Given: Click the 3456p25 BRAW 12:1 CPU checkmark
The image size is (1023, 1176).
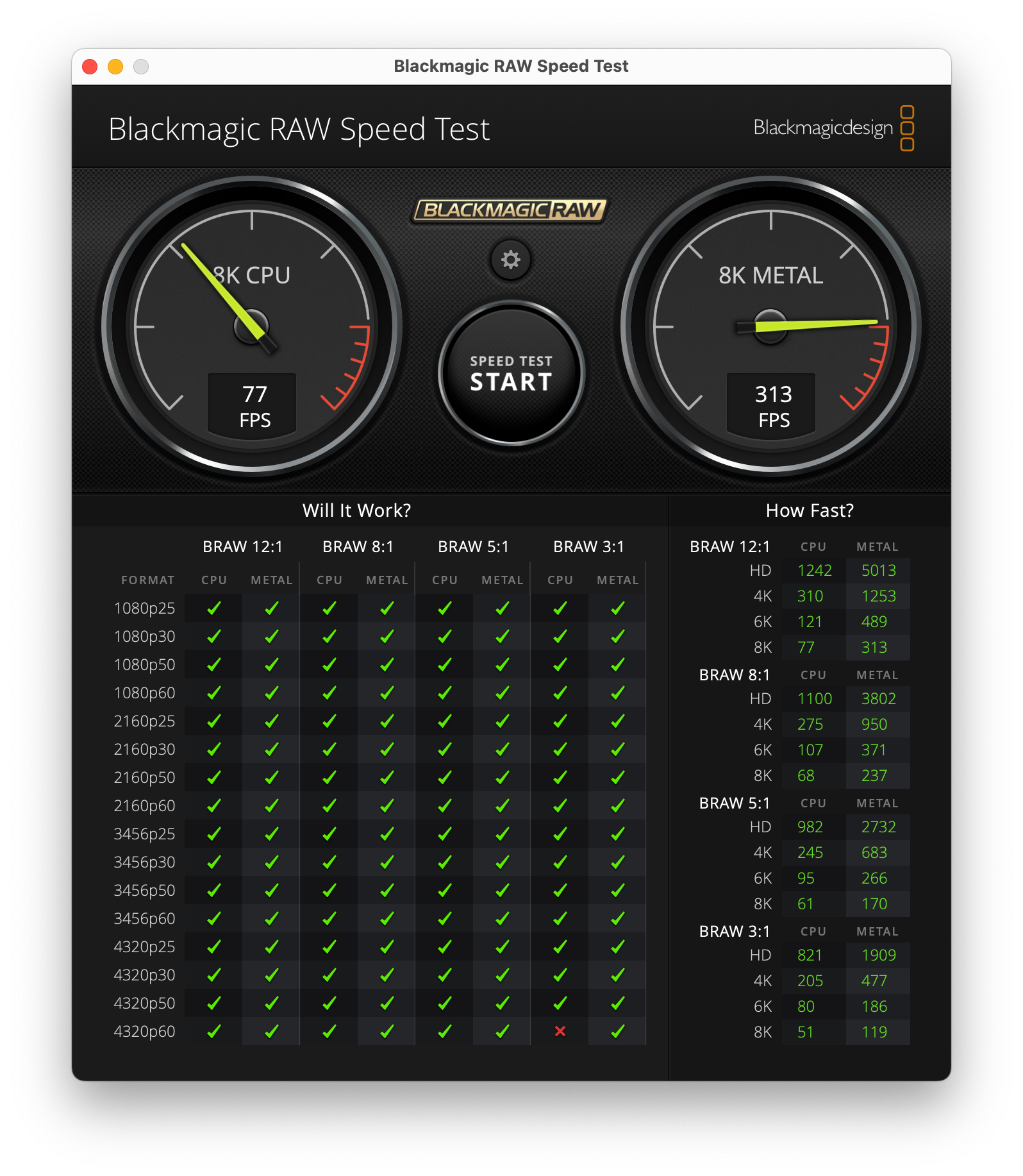Looking at the screenshot, I should [x=214, y=834].
